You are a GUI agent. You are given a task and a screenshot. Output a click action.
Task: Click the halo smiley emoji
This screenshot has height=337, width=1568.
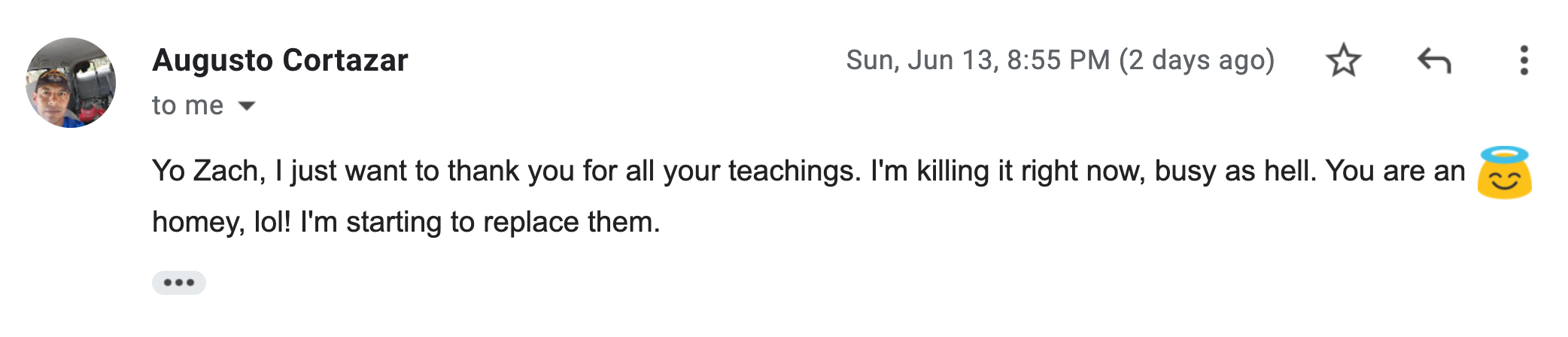point(1504,173)
